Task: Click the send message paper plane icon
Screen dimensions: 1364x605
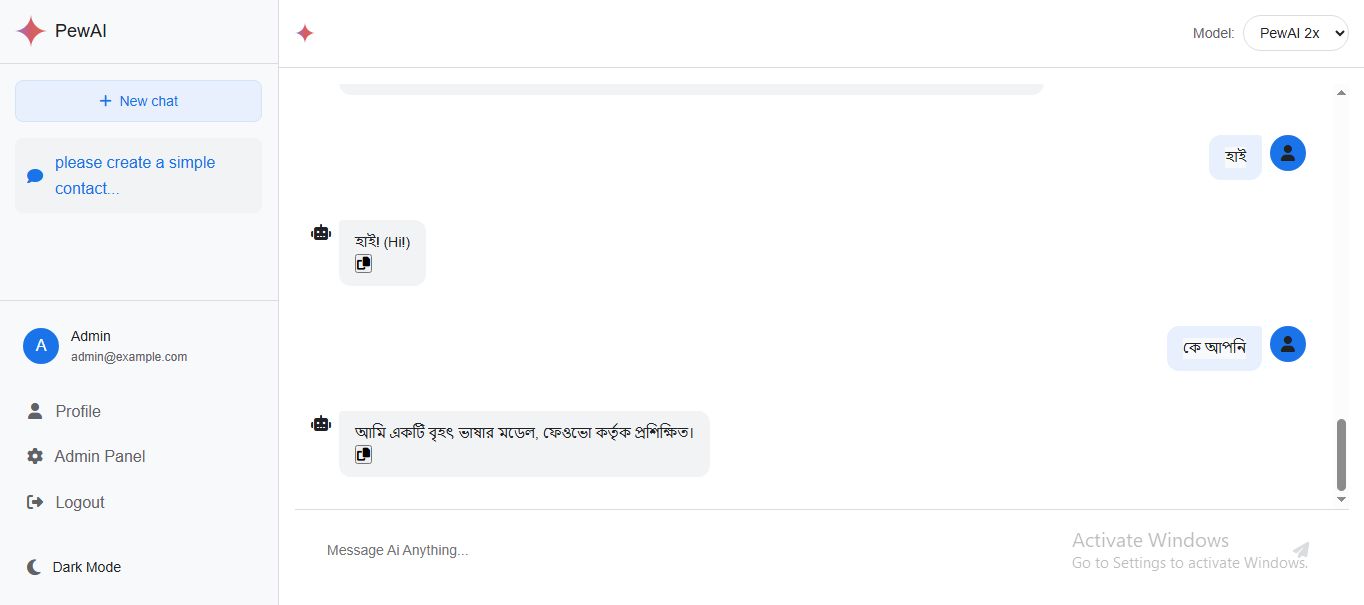Action: [x=1300, y=550]
